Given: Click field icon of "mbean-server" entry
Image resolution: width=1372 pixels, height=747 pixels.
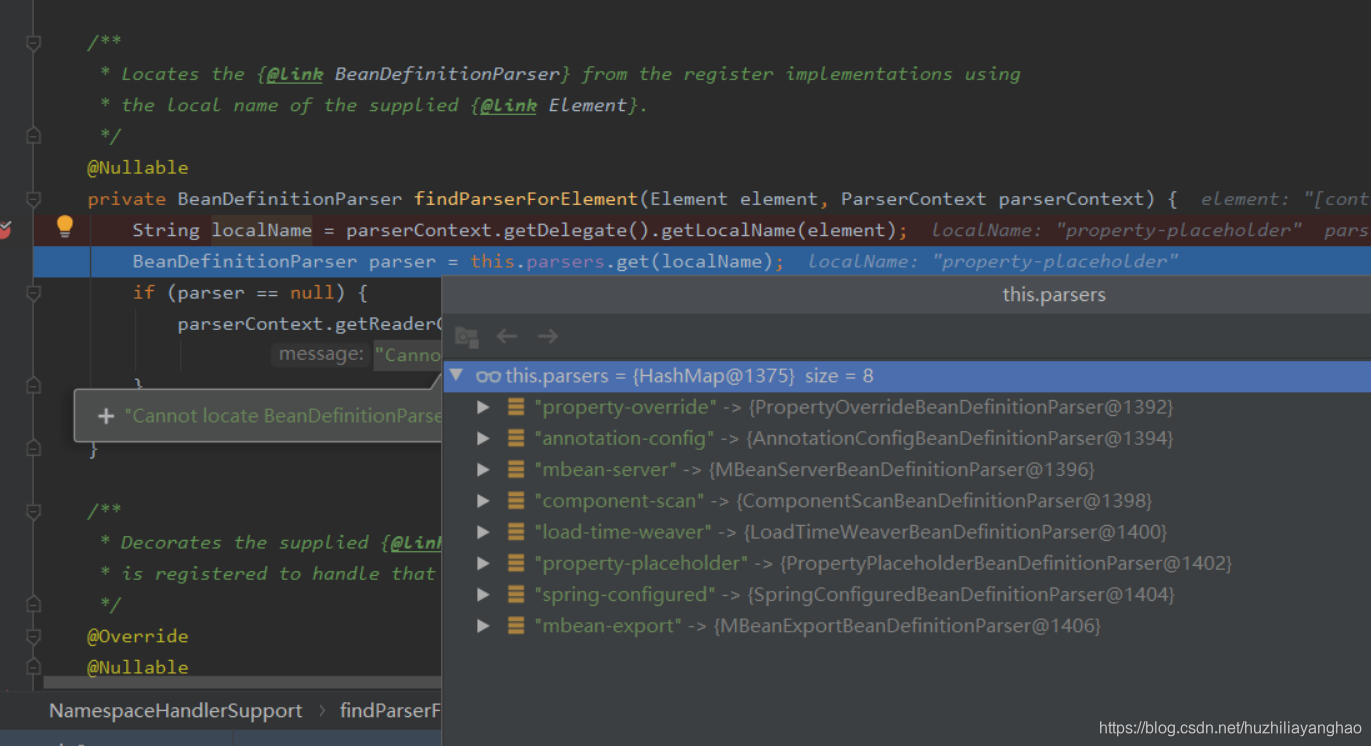Looking at the screenshot, I should pyautogui.click(x=516, y=469).
